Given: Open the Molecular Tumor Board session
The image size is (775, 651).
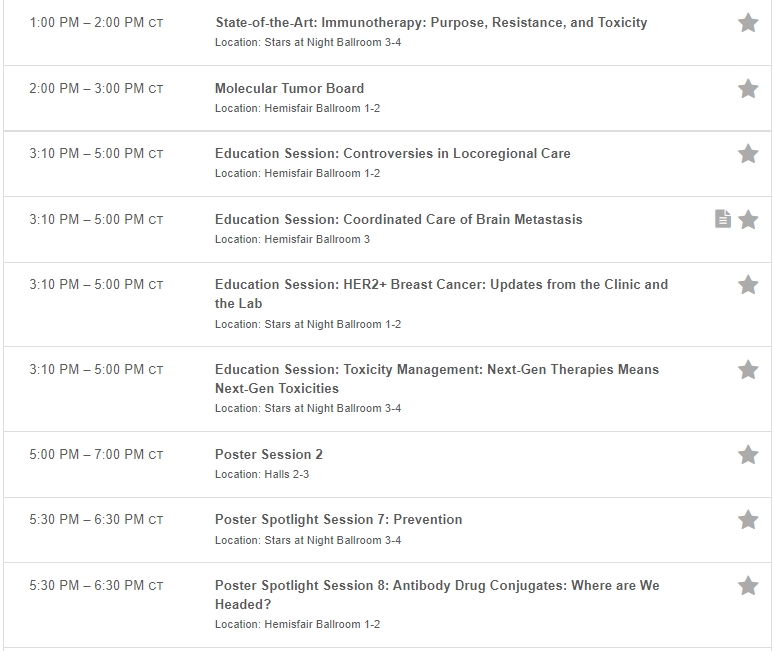Looking at the screenshot, I should [x=289, y=88].
